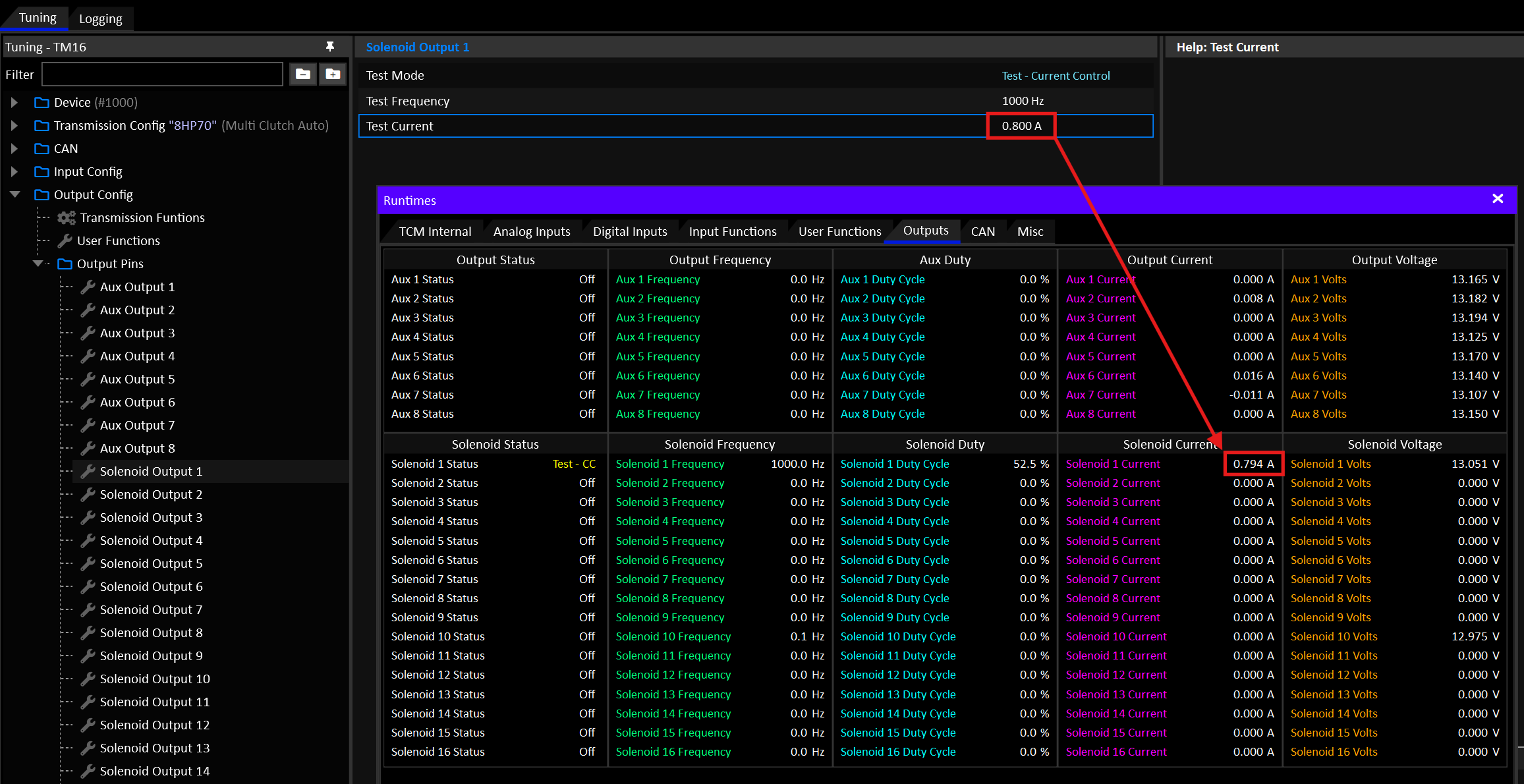1524x784 pixels.
Task: Click the expand-all folder button beside Filter
Action: coord(333,74)
